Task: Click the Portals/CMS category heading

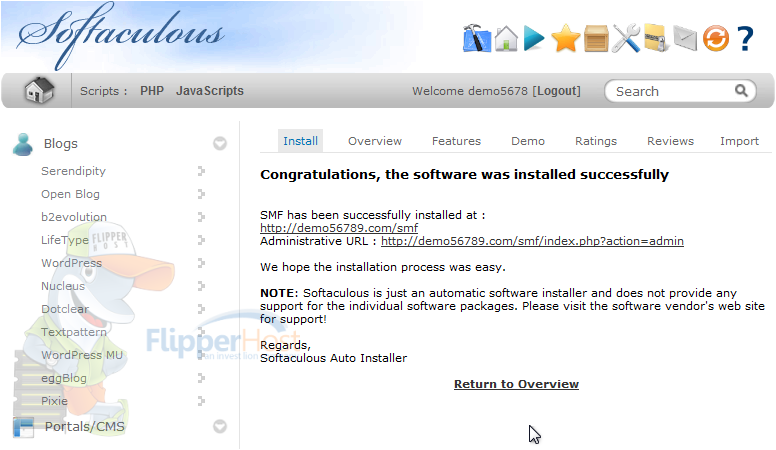Action: [x=85, y=427]
